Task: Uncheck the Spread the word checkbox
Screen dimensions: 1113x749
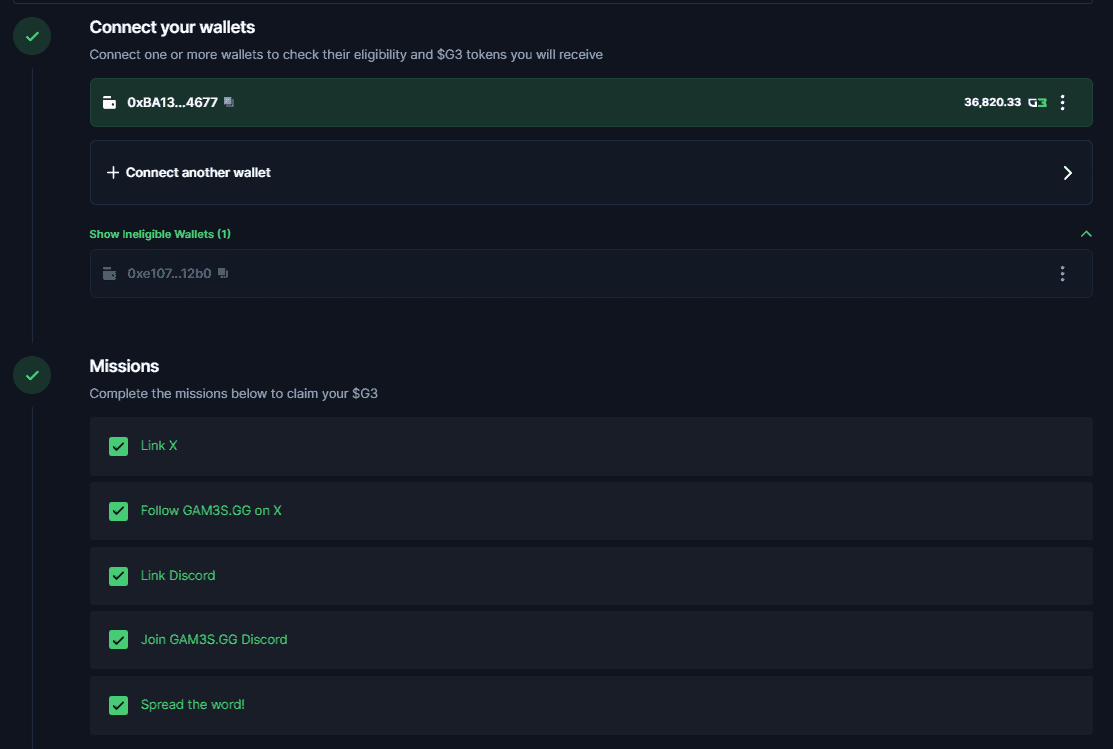Action: coord(118,705)
